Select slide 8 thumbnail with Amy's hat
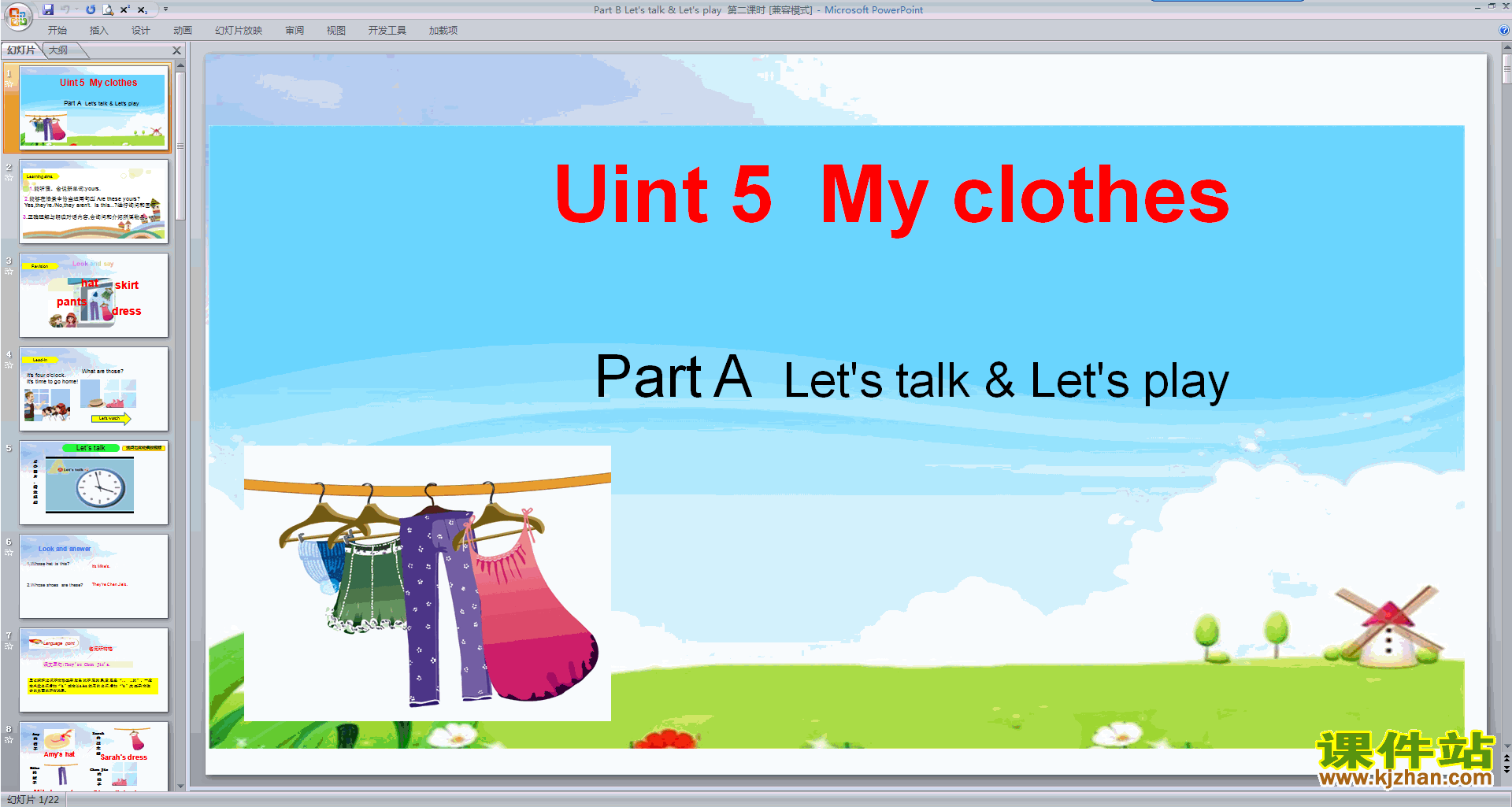Image resolution: width=1512 pixels, height=807 pixels. pyautogui.click(x=94, y=757)
